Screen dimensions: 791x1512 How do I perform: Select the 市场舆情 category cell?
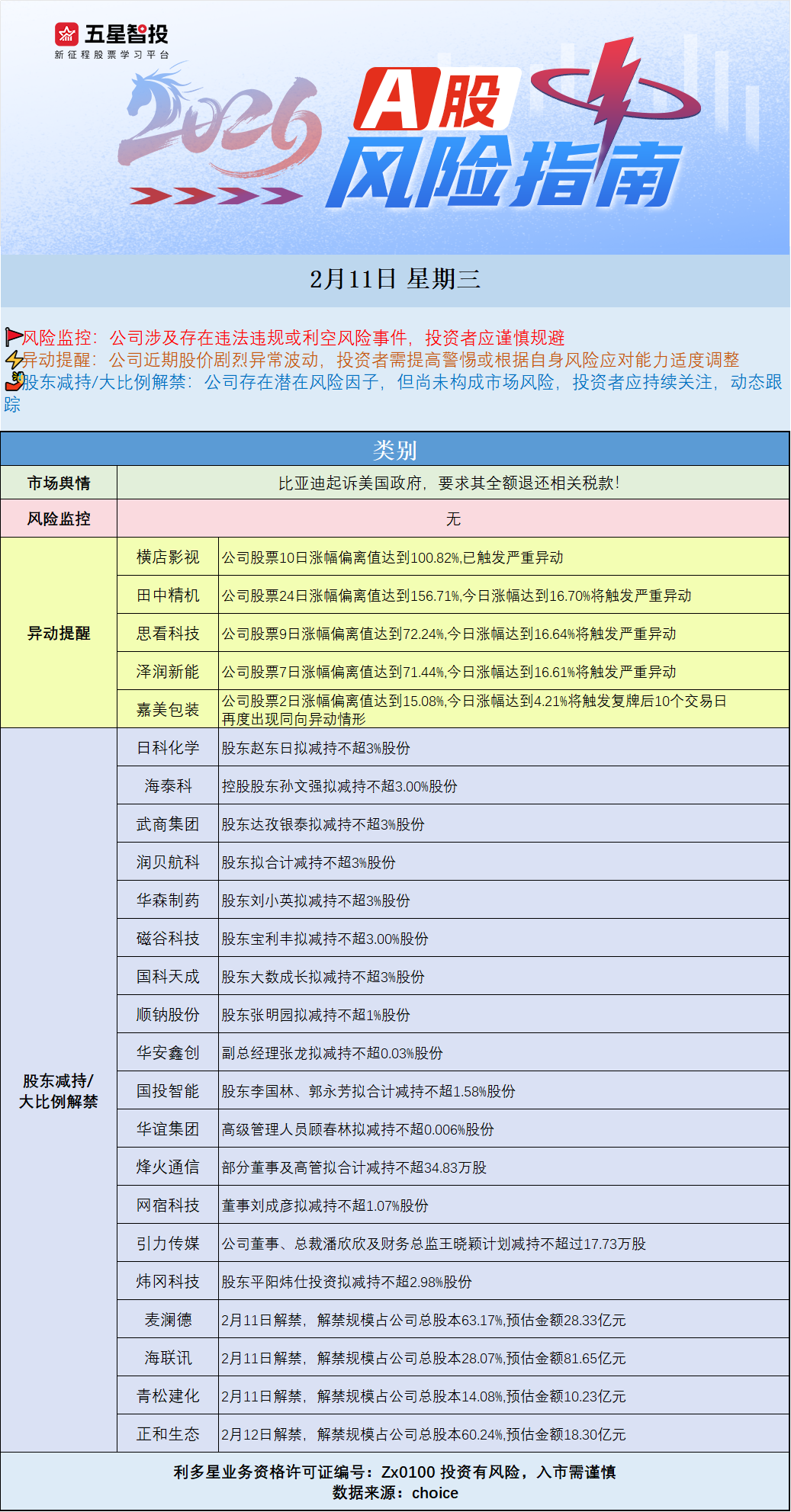[x=59, y=483]
